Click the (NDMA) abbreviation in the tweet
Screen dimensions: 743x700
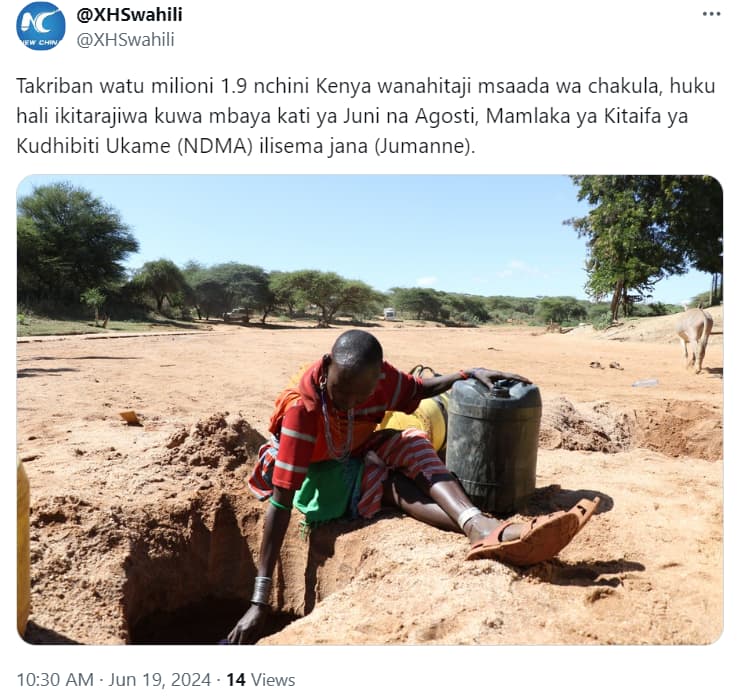216,146
